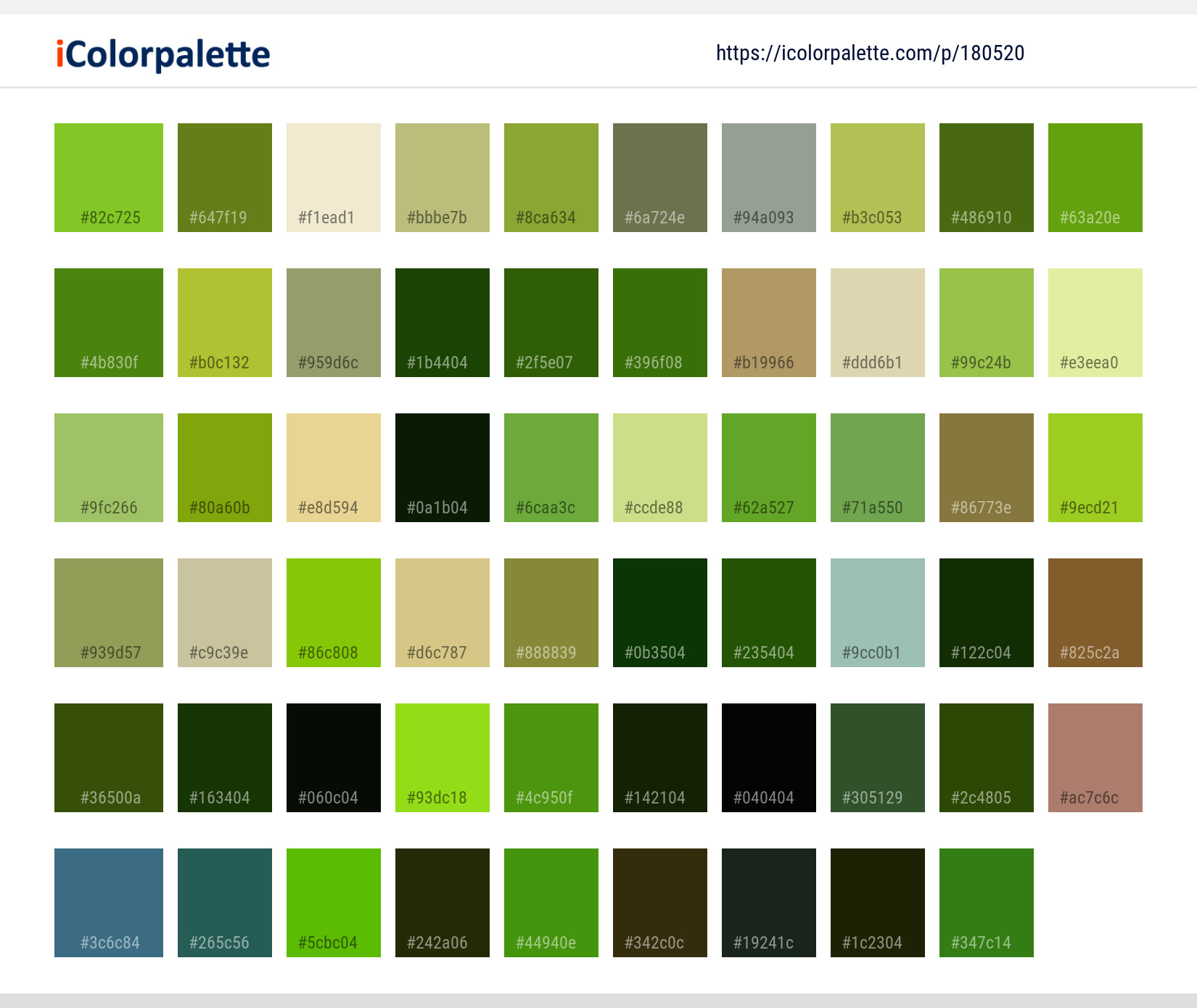The height and width of the screenshot is (1008, 1197).
Task: Choose the #80a60b swatch
Action: click(225, 468)
